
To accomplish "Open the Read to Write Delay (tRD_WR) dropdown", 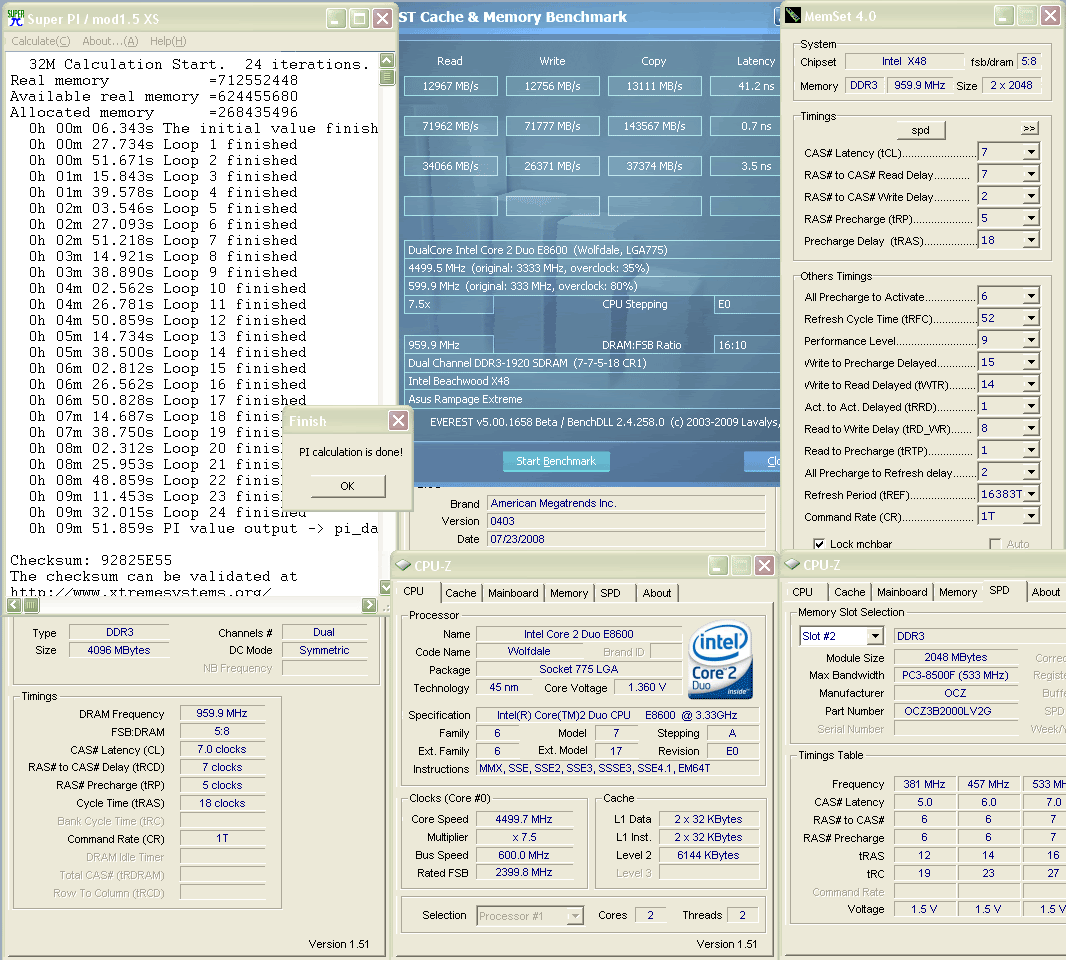I will (x=1031, y=428).
